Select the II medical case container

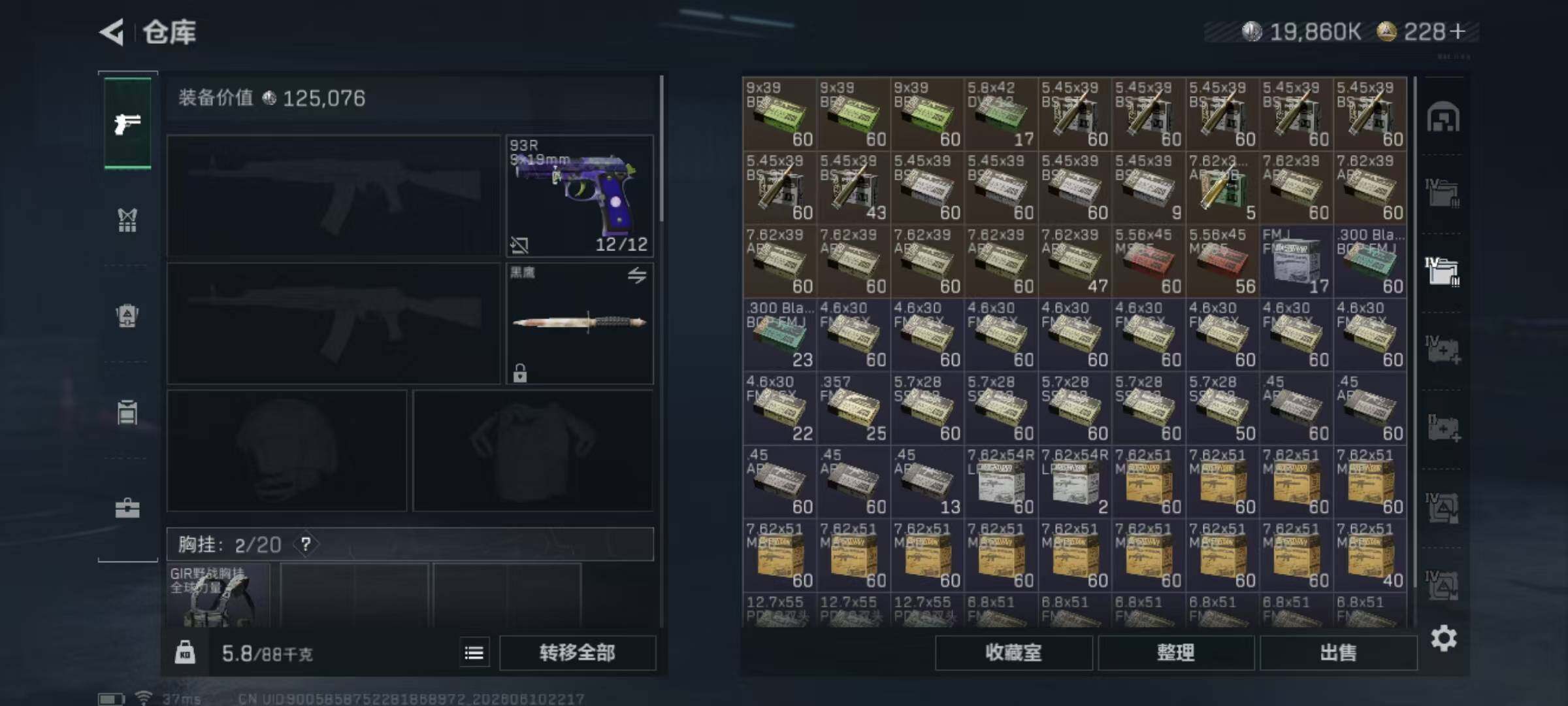1443,428
